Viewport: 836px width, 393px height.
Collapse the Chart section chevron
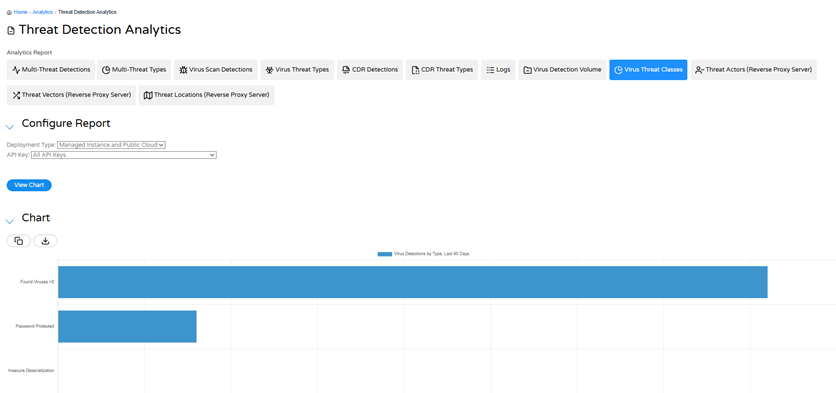[x=10, y=221]
